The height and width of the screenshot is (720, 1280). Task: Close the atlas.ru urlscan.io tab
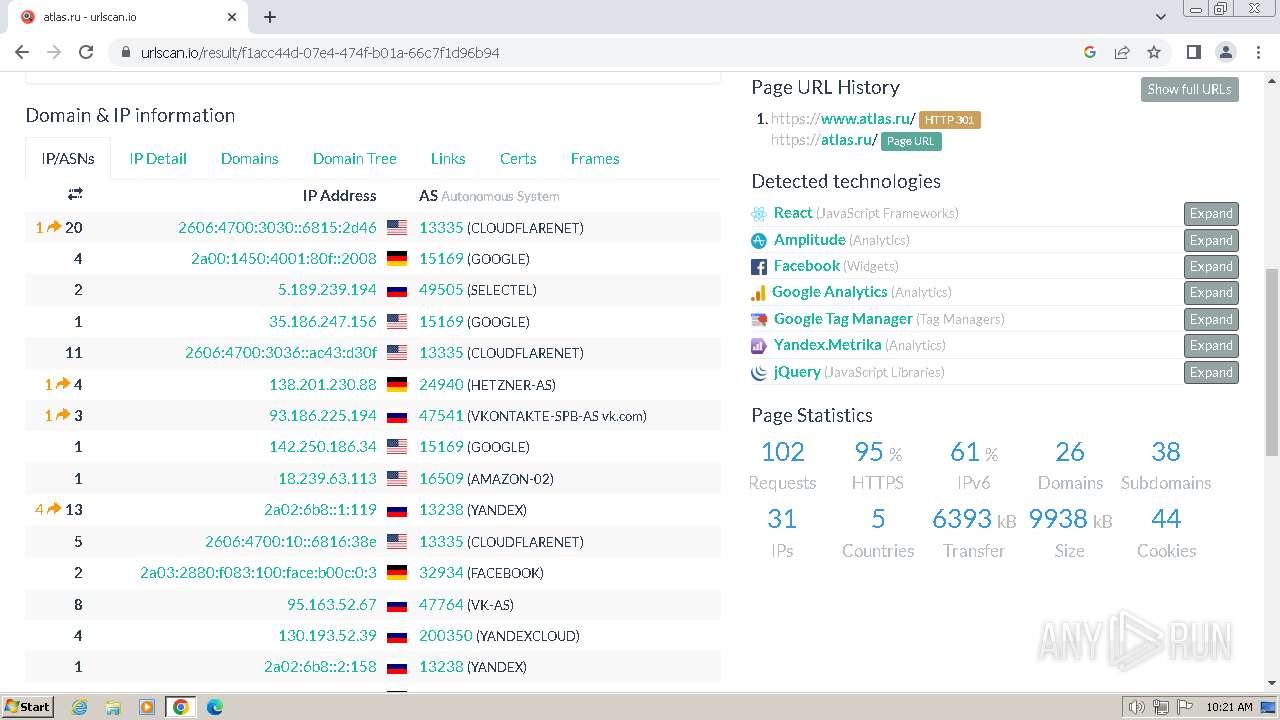(232, 17)
